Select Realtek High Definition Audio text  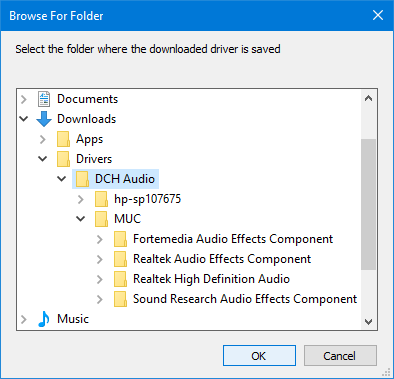(211, 279)
